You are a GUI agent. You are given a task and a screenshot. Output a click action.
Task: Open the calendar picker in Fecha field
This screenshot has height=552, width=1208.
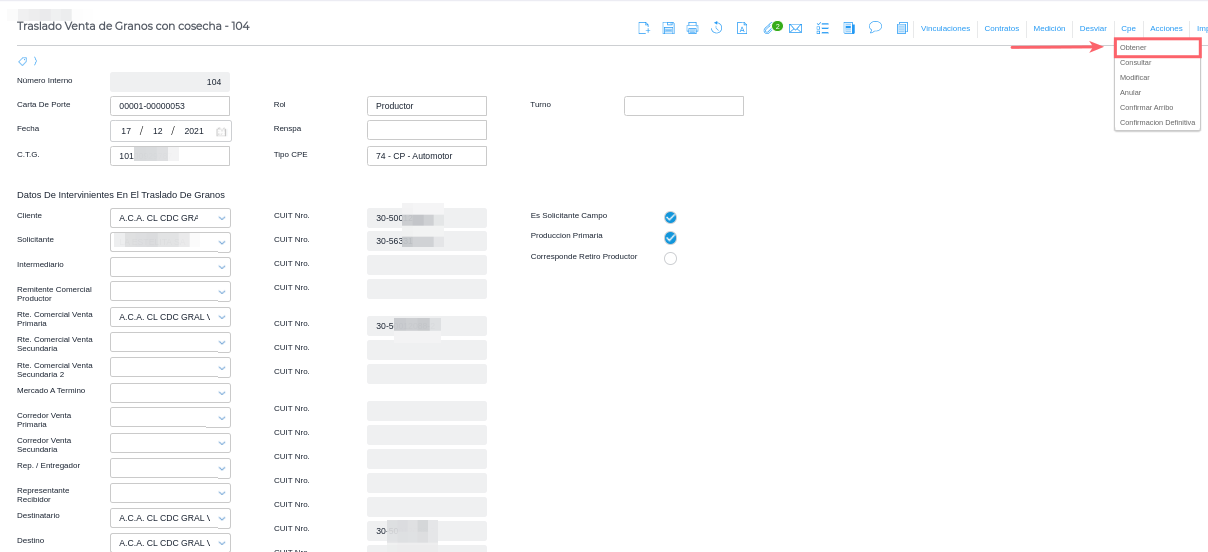pos(221,131)
